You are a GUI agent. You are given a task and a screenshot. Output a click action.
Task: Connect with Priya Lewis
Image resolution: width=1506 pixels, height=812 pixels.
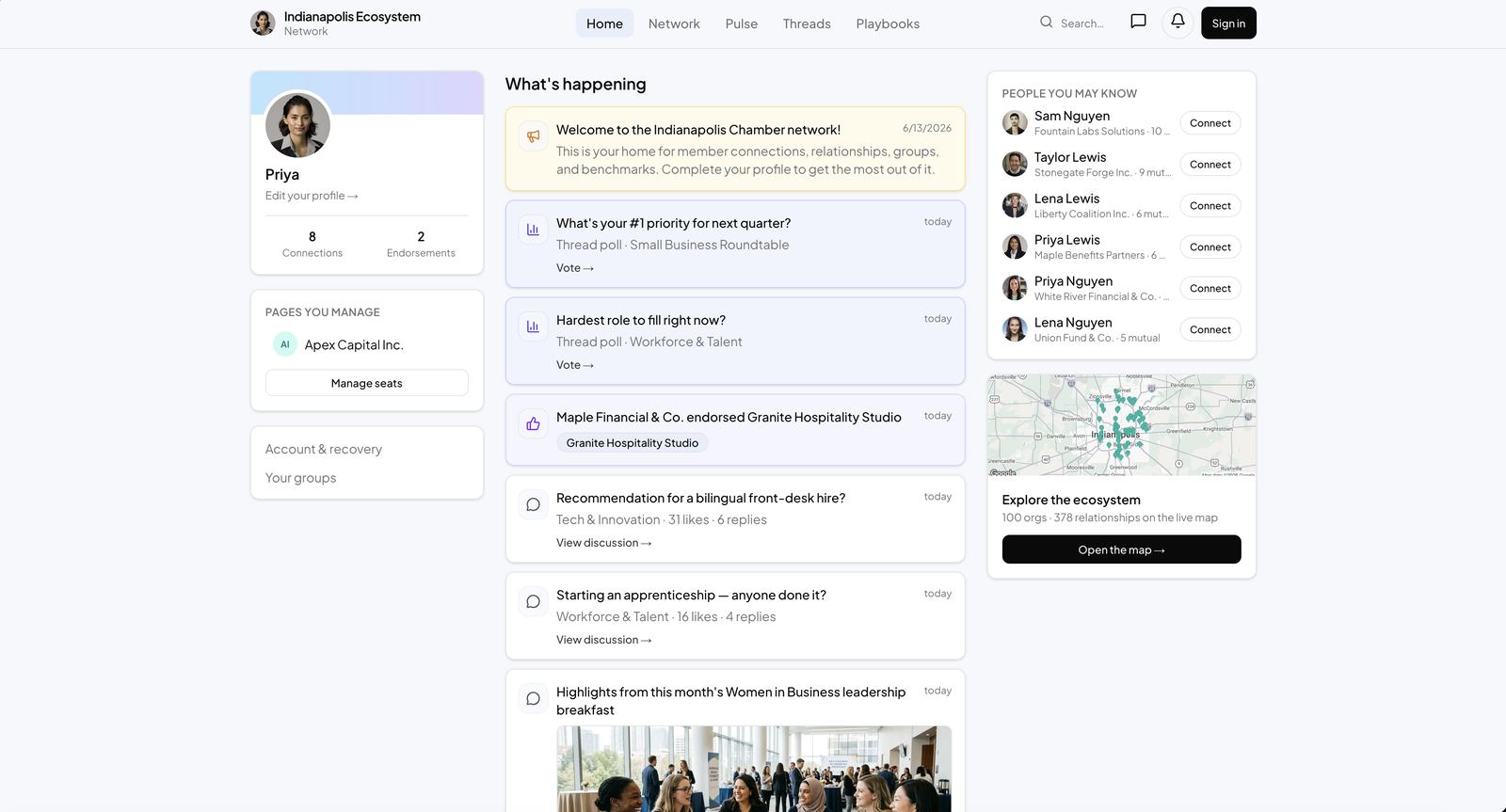tap(1210, 247)
